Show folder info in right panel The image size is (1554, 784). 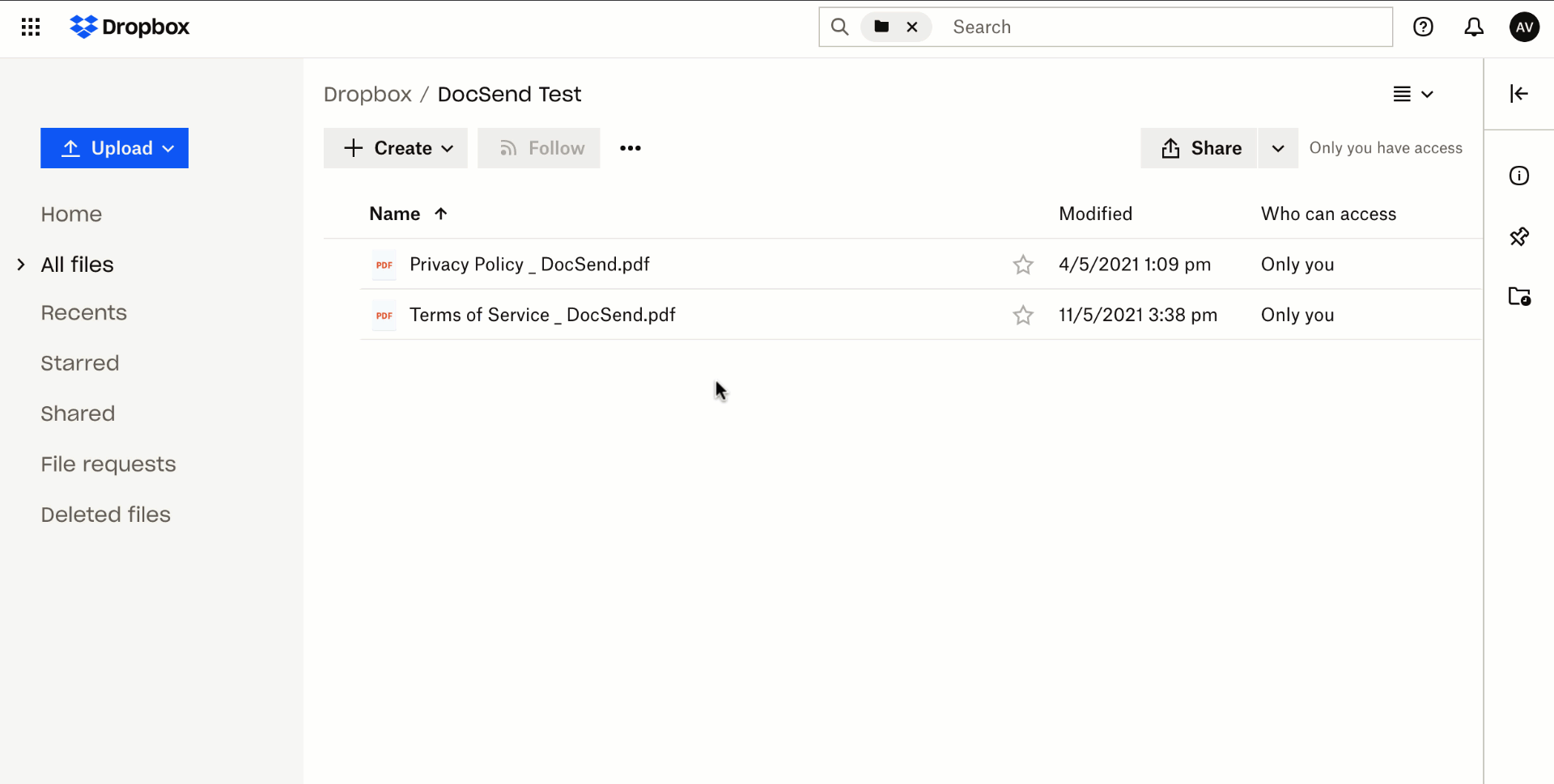tap(1518, 176)
